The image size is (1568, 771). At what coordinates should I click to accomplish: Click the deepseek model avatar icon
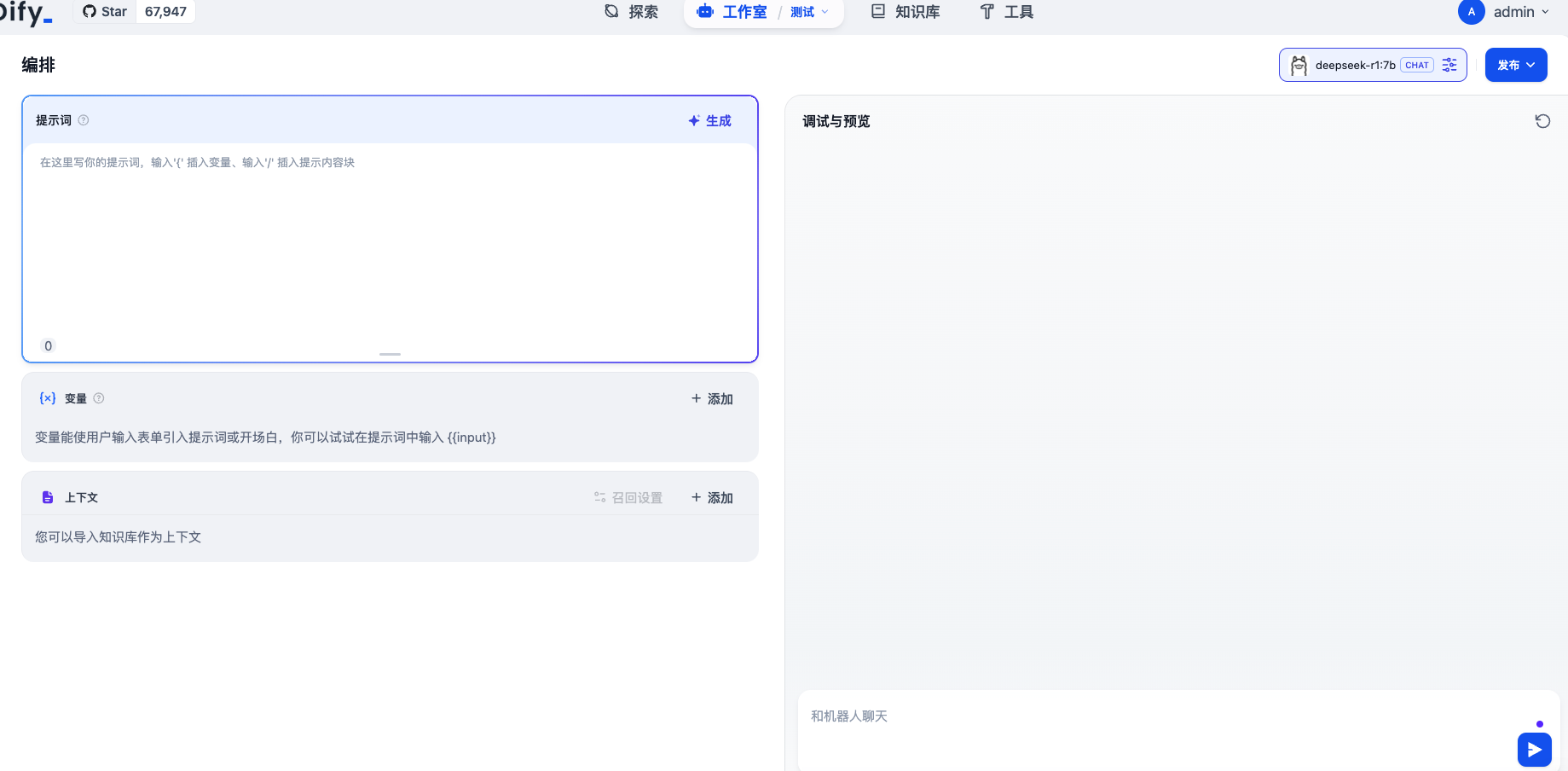click(1299, 64)
